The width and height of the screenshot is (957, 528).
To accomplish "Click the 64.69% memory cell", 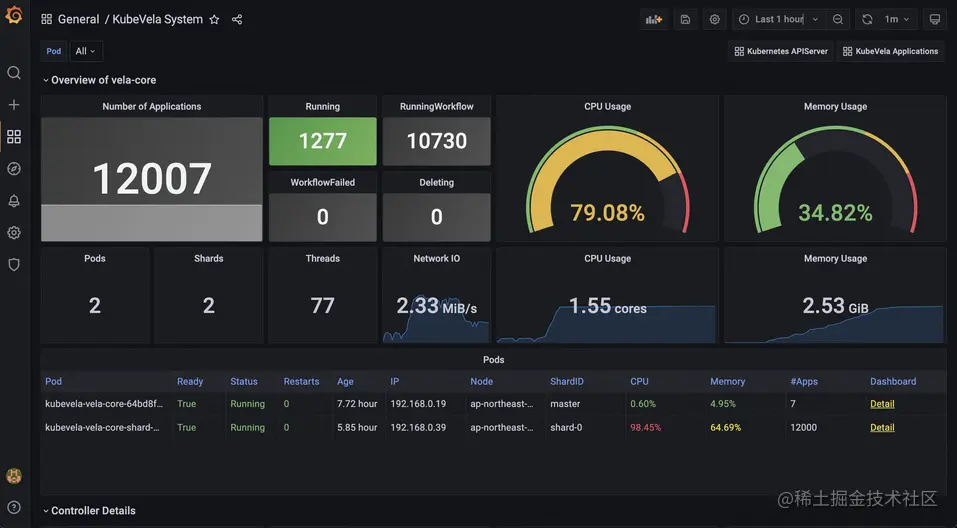I will 725,428.
